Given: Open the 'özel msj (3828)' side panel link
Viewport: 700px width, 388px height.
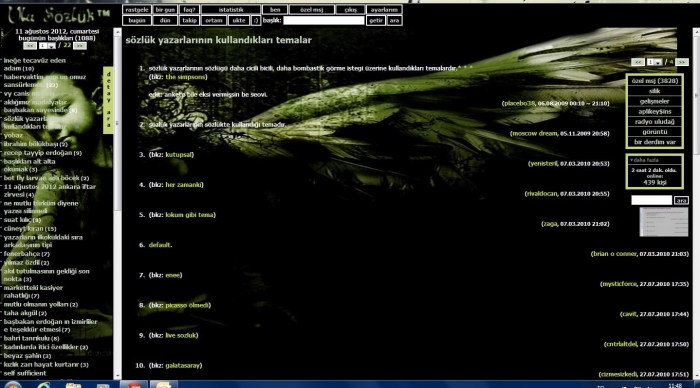Looking at the screenshot, I should pyautogui.click(x=654, y=81).
